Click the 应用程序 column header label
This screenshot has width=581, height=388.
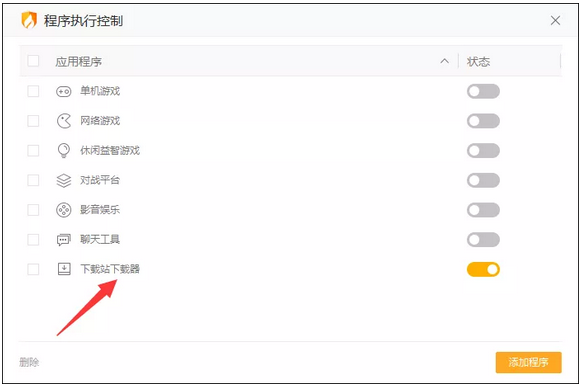79,62
